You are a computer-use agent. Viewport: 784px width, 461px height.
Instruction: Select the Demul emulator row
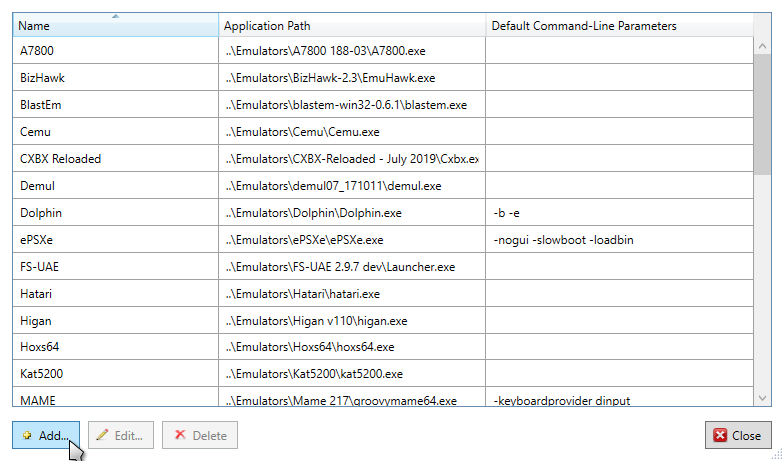tap(383, 186)
